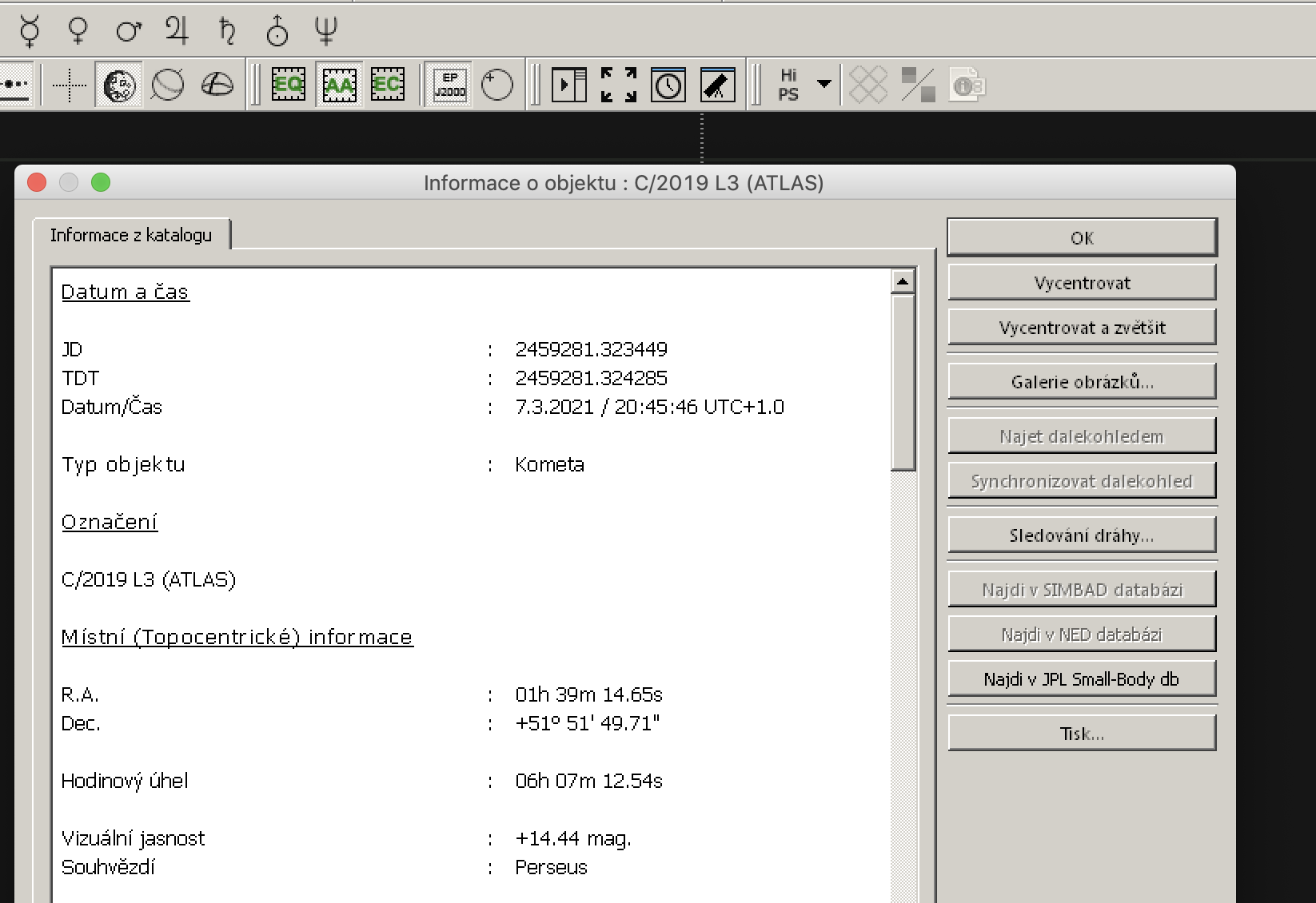Click Najdi v JPL Small-Body db
The image size is (1316, 903).
(x=1082, y=679)
